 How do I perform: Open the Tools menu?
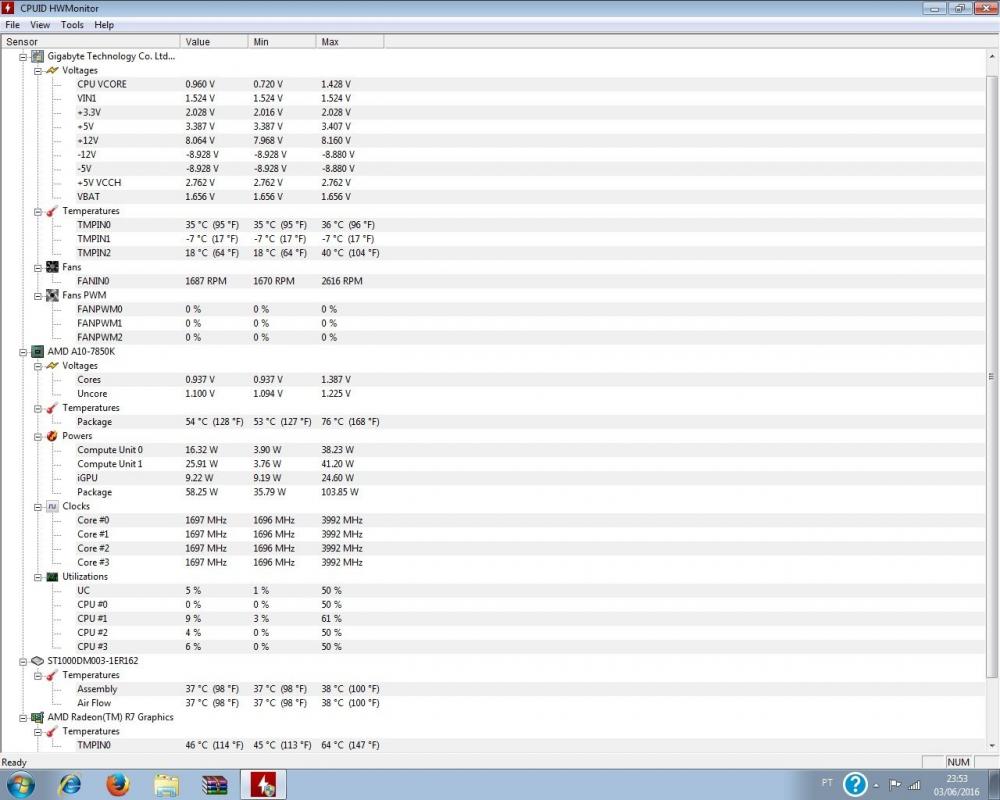pos(72,25)
